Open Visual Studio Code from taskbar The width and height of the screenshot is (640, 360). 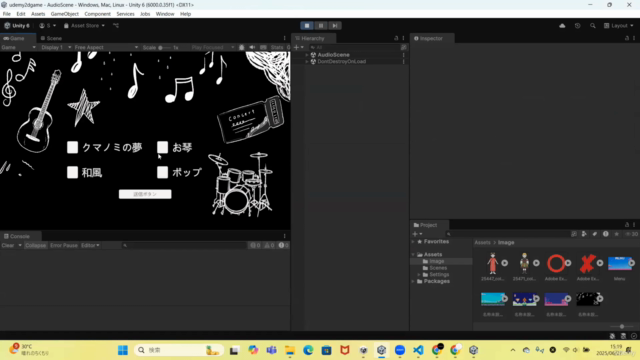click(418, 350)
